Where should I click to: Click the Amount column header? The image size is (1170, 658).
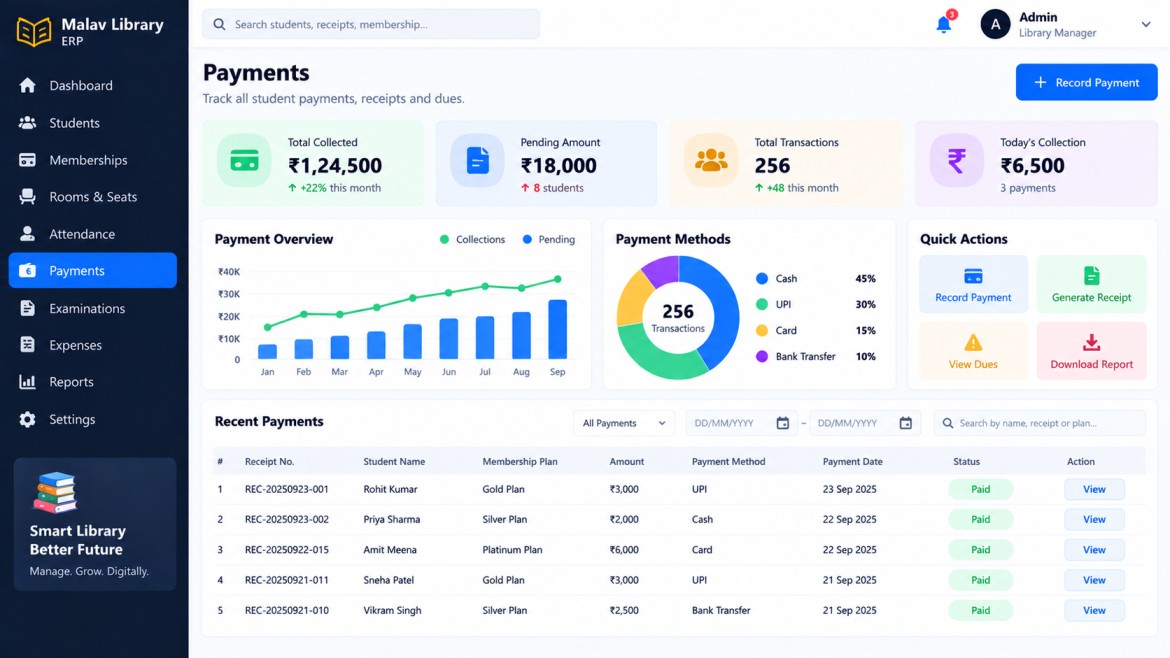point(626,462)
